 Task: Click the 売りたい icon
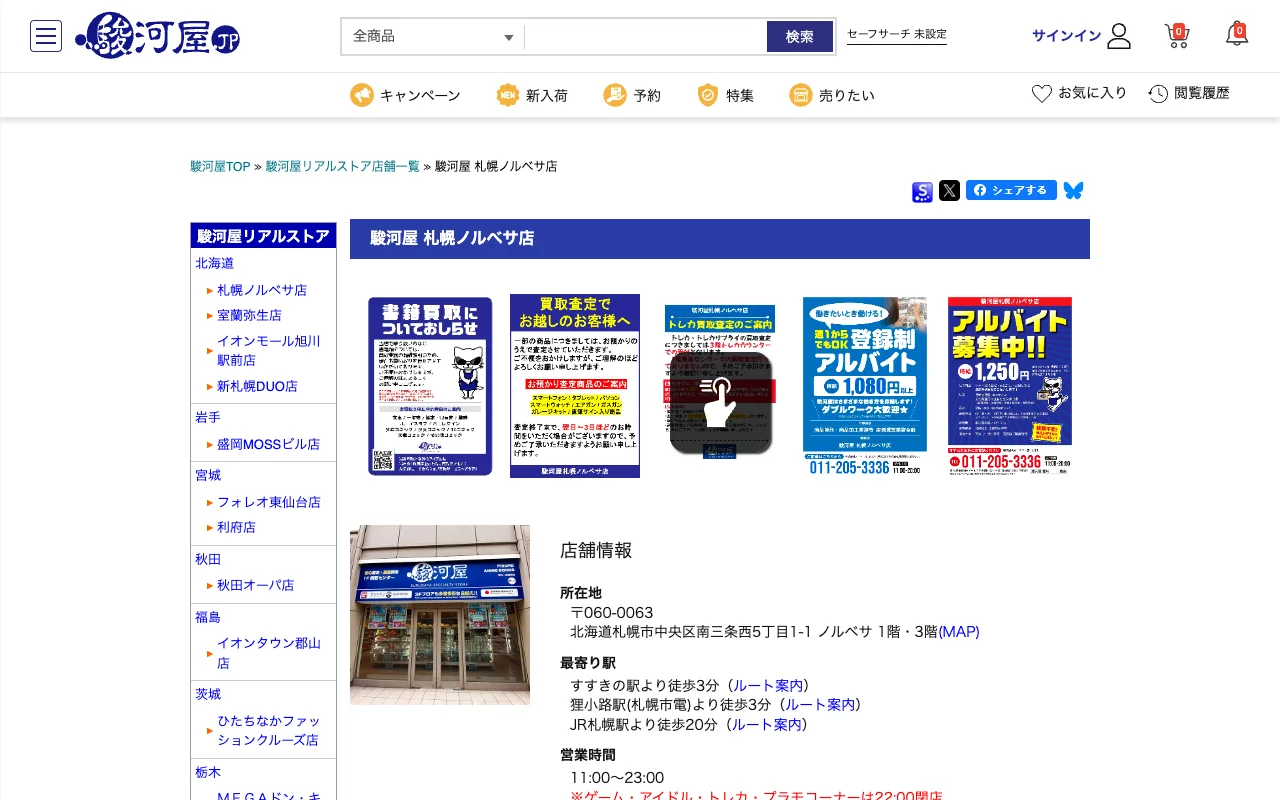tap(800, 95)
